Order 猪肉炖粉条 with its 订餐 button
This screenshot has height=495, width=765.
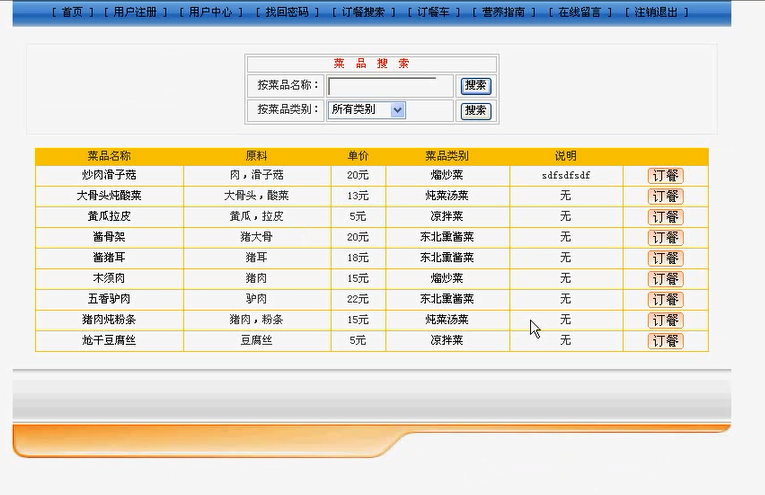665,320
